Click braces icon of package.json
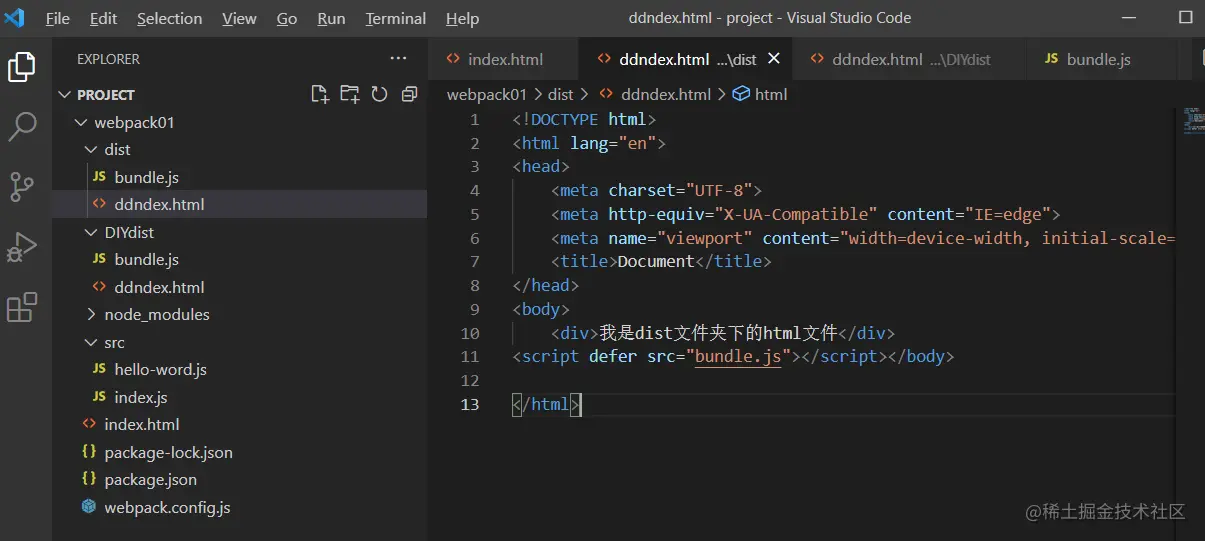This screenshot has width=1205, height=541. 89,479
